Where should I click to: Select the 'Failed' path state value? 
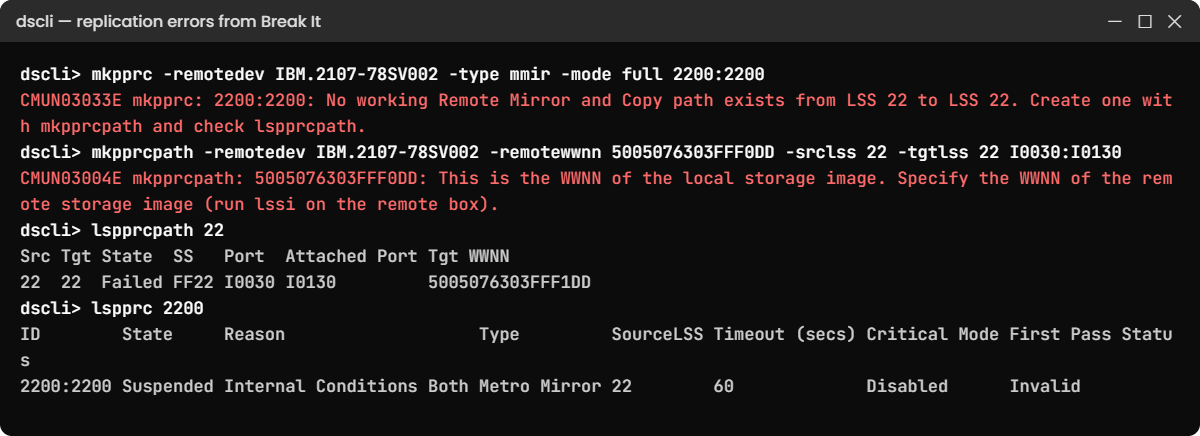coord(132,283)
